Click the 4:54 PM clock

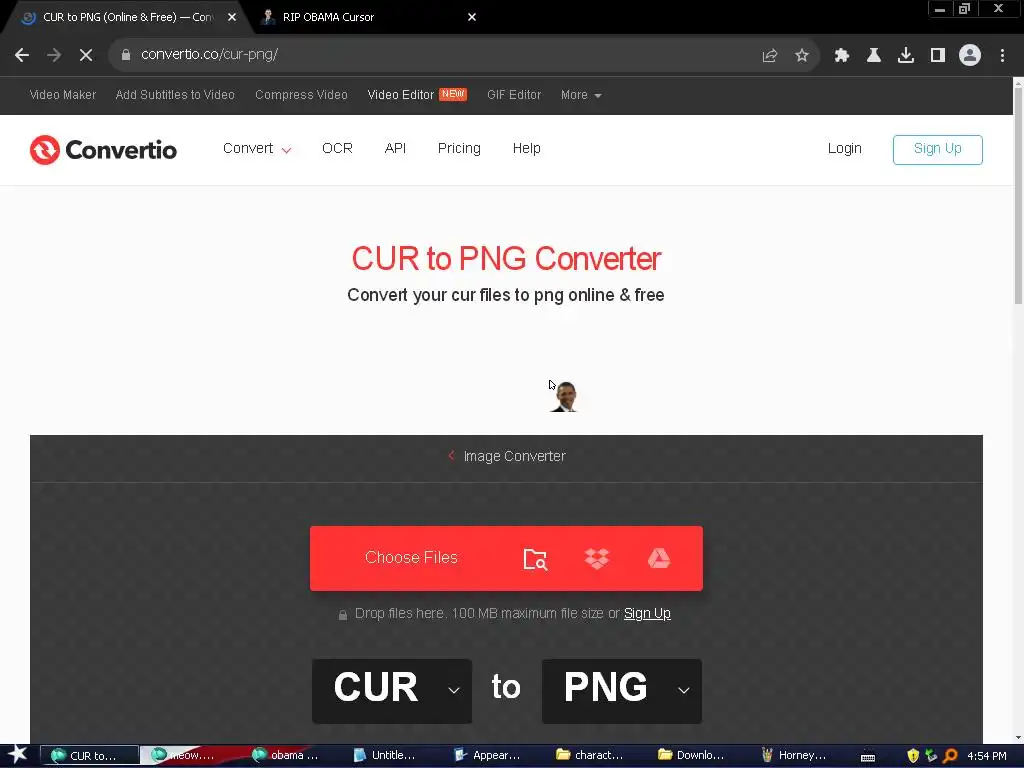coord(987,756)
